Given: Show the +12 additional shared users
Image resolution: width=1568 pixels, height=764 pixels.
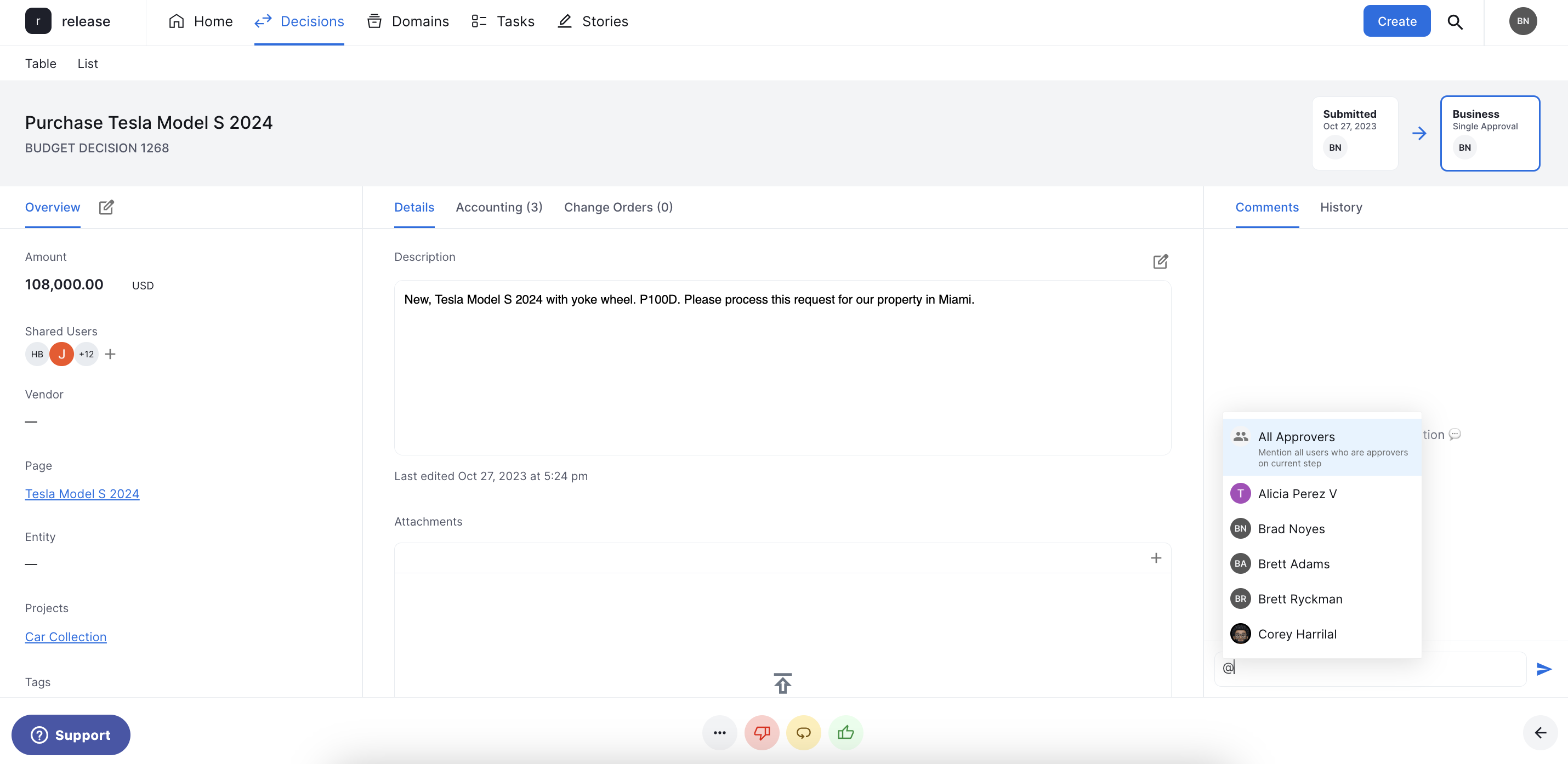Looking at the screenshot, I should point(87,354).
